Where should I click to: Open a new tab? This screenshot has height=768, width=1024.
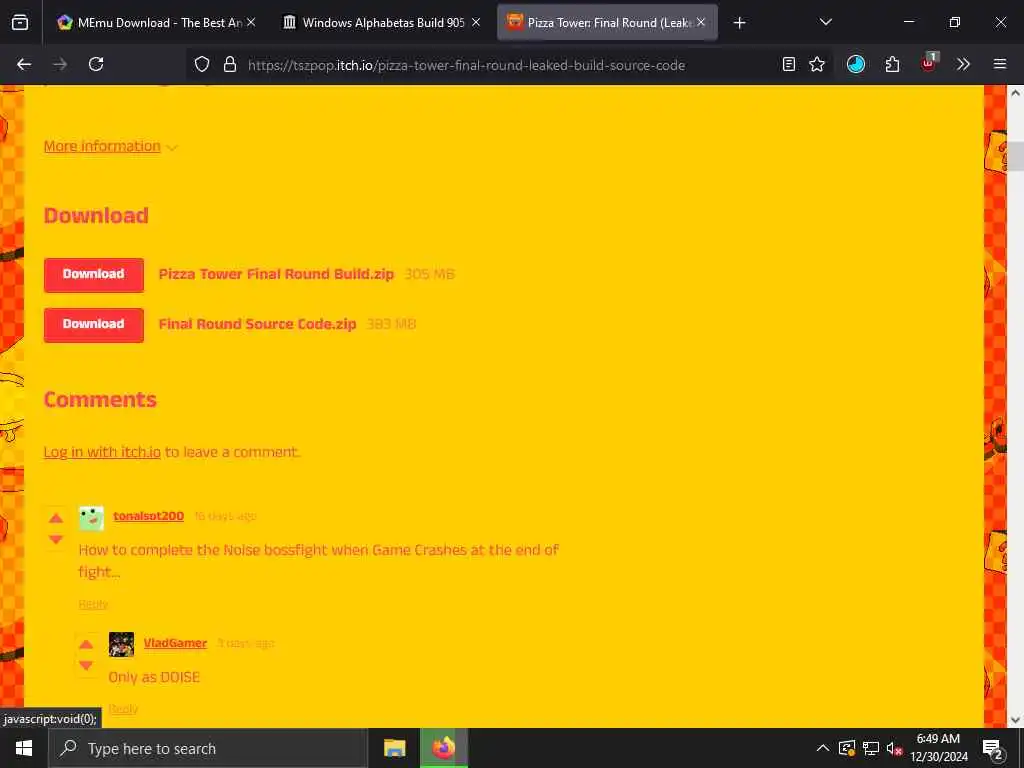[x=739, y=23]
